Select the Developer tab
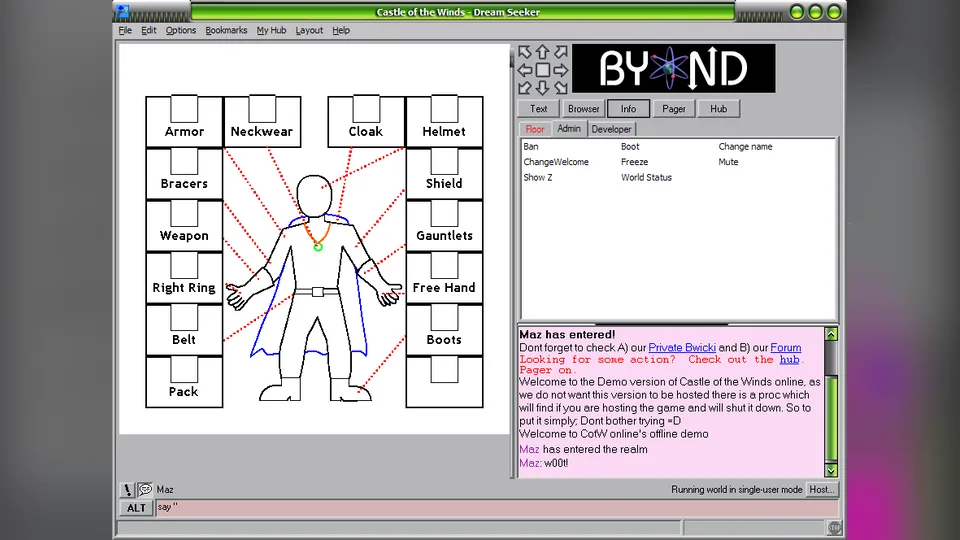960x540 pixels. click(611, 129)
